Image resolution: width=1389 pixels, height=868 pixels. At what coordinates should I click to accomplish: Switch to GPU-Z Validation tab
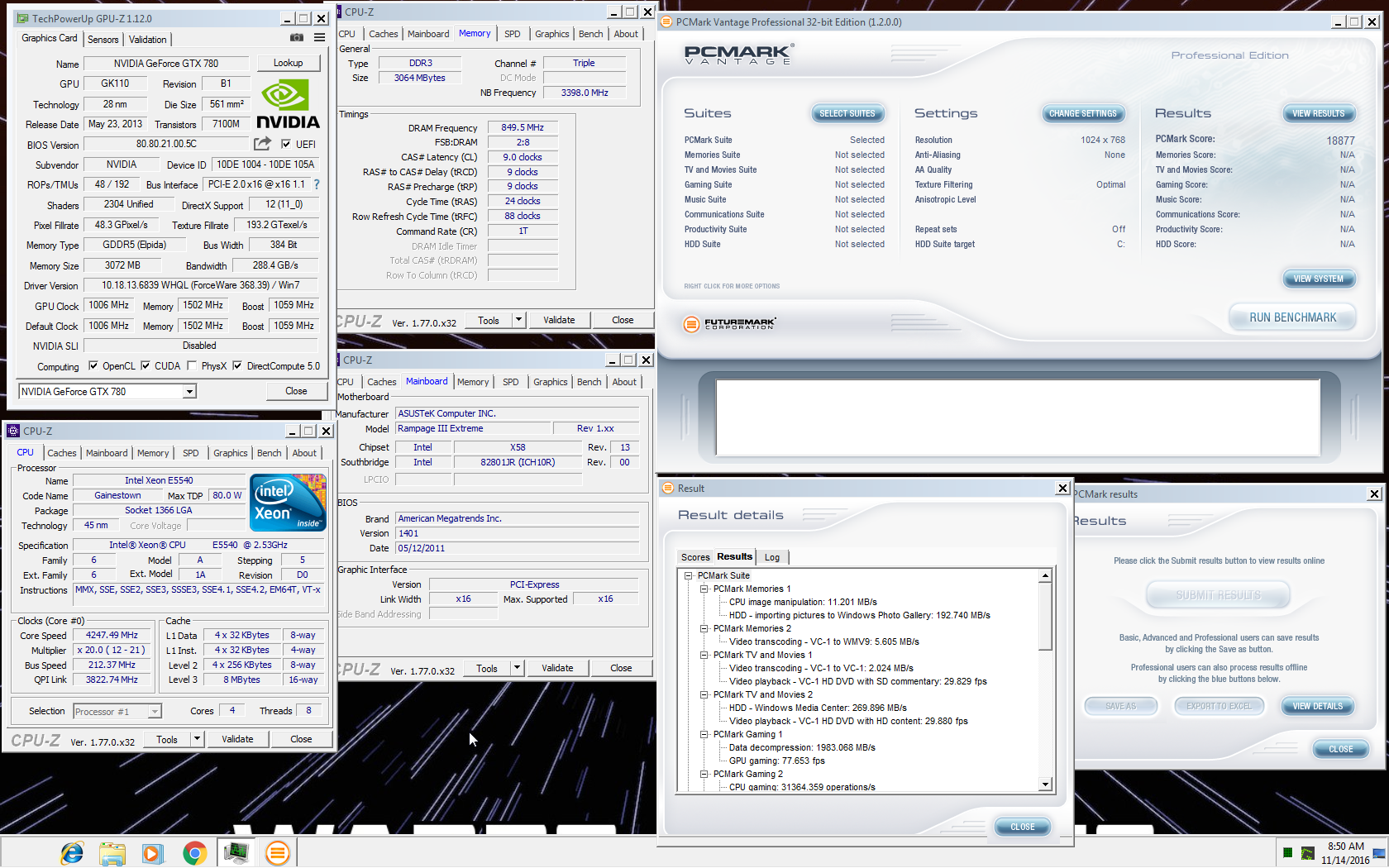coord(148,39)
